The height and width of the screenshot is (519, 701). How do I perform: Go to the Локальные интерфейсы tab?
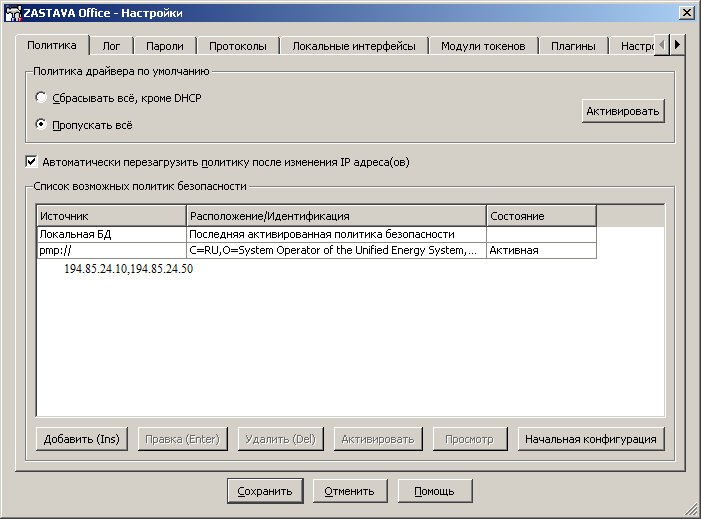pos(354,46)
